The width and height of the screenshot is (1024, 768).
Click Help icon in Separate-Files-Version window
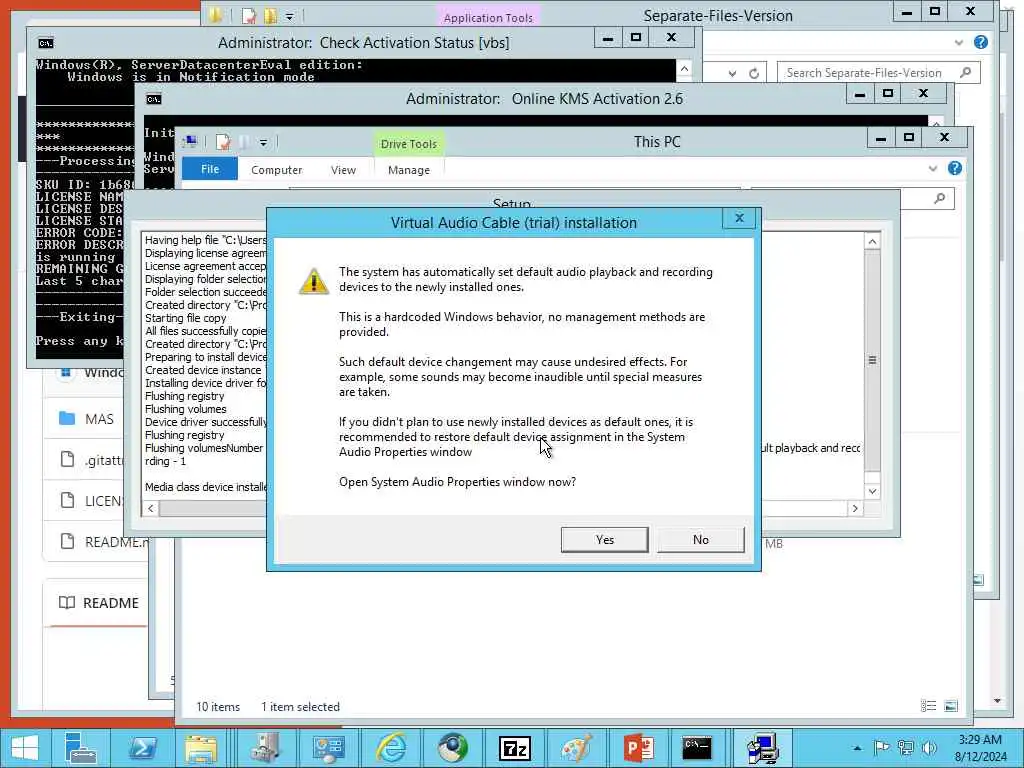pos(980,42)
